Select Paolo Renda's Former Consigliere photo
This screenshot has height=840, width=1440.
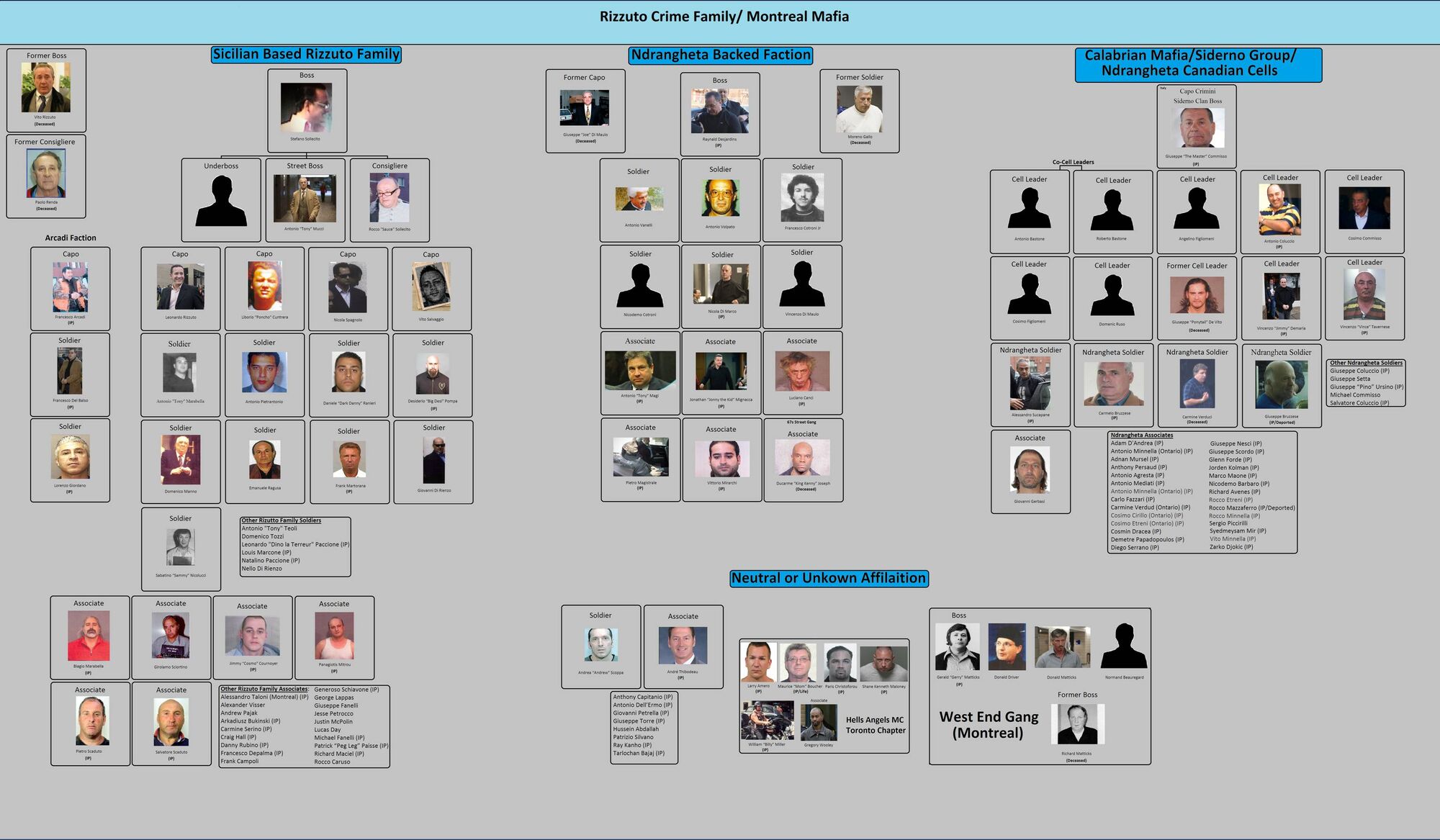pos(46,173)
